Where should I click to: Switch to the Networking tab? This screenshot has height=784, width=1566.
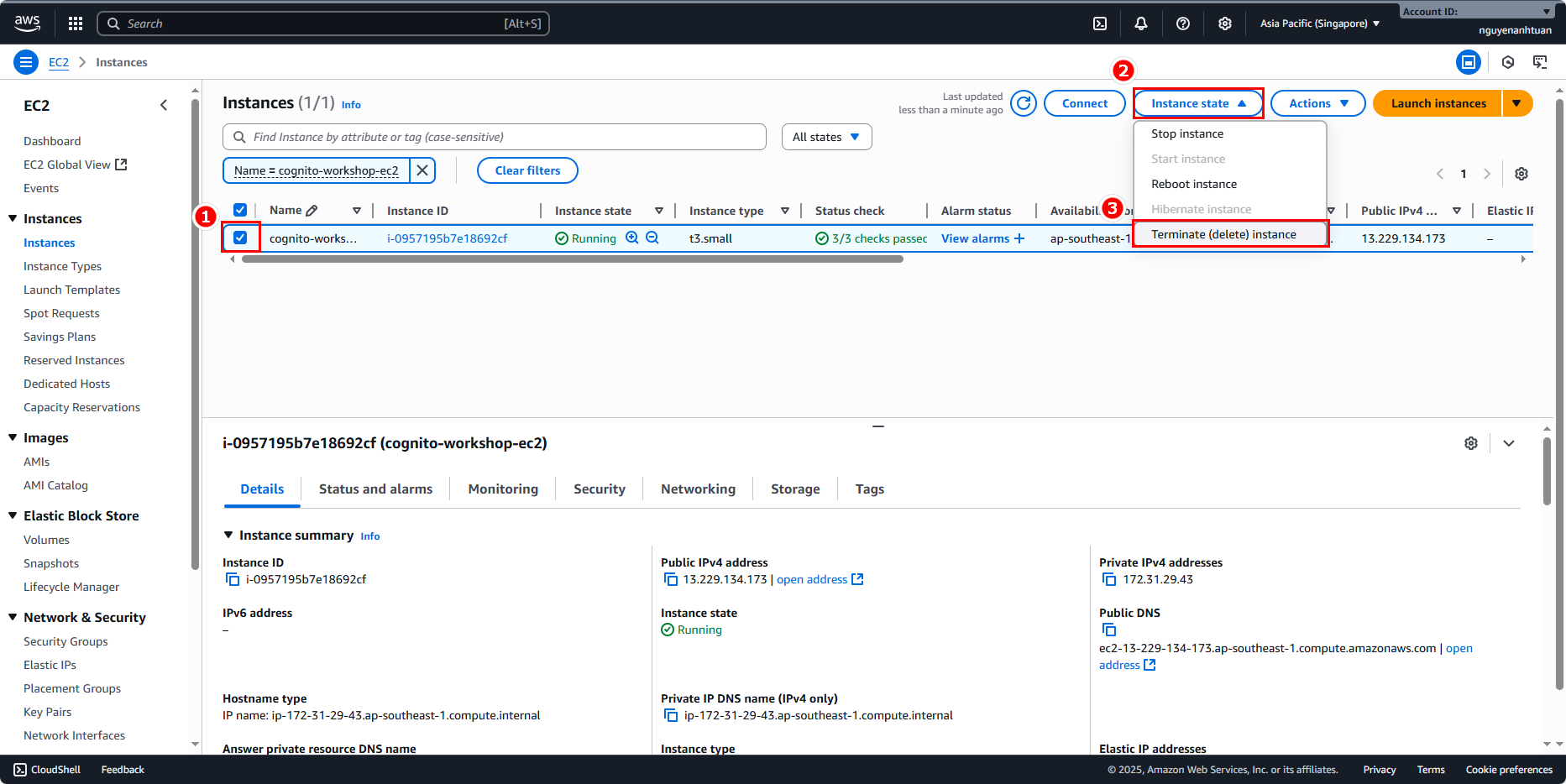(698, 489)
